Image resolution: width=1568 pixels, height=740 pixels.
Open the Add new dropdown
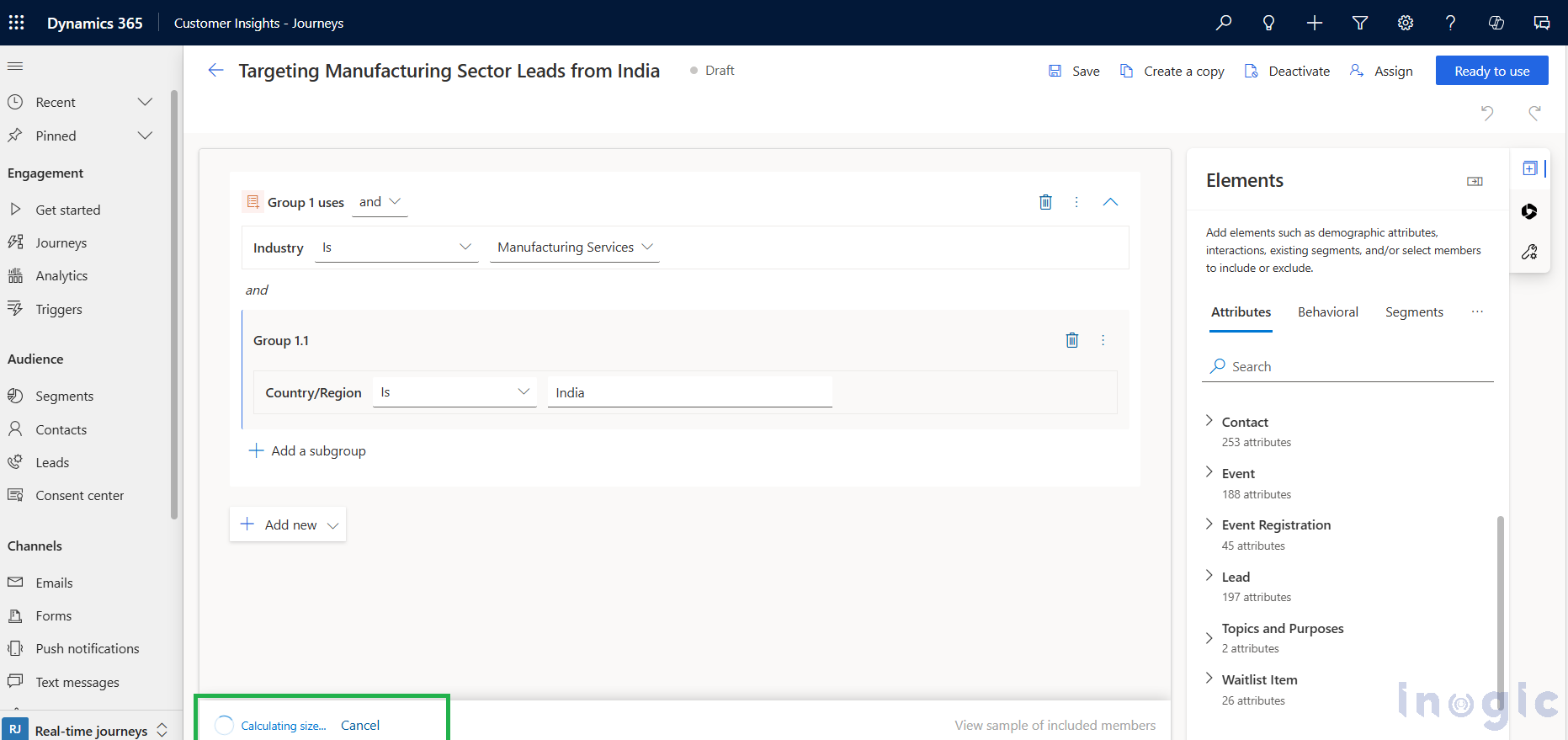click(x=288, y=524)
